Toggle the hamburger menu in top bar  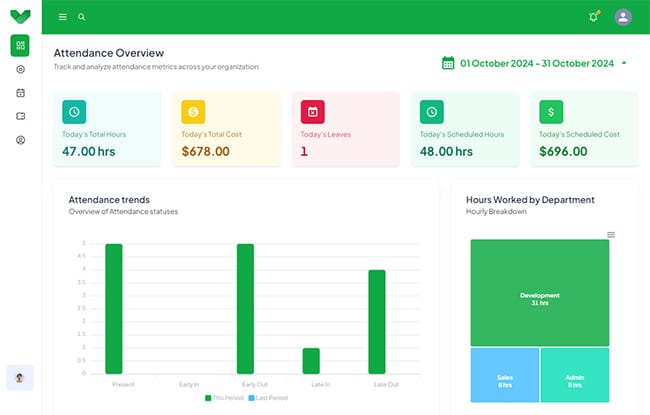click(63, 17)
